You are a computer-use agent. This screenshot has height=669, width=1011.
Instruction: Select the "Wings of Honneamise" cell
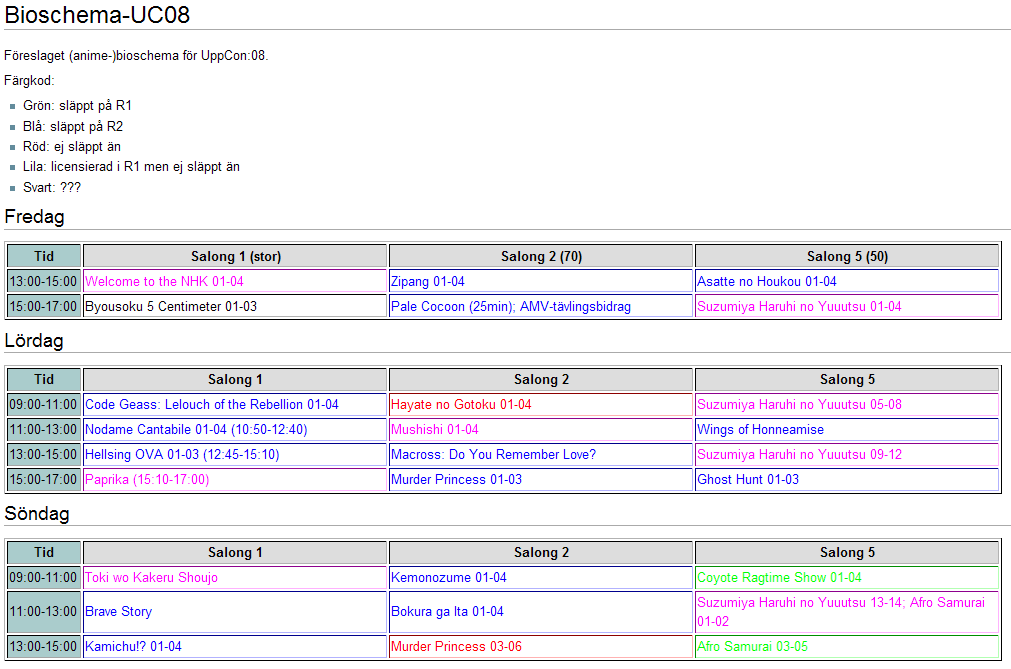click(847, 429)
